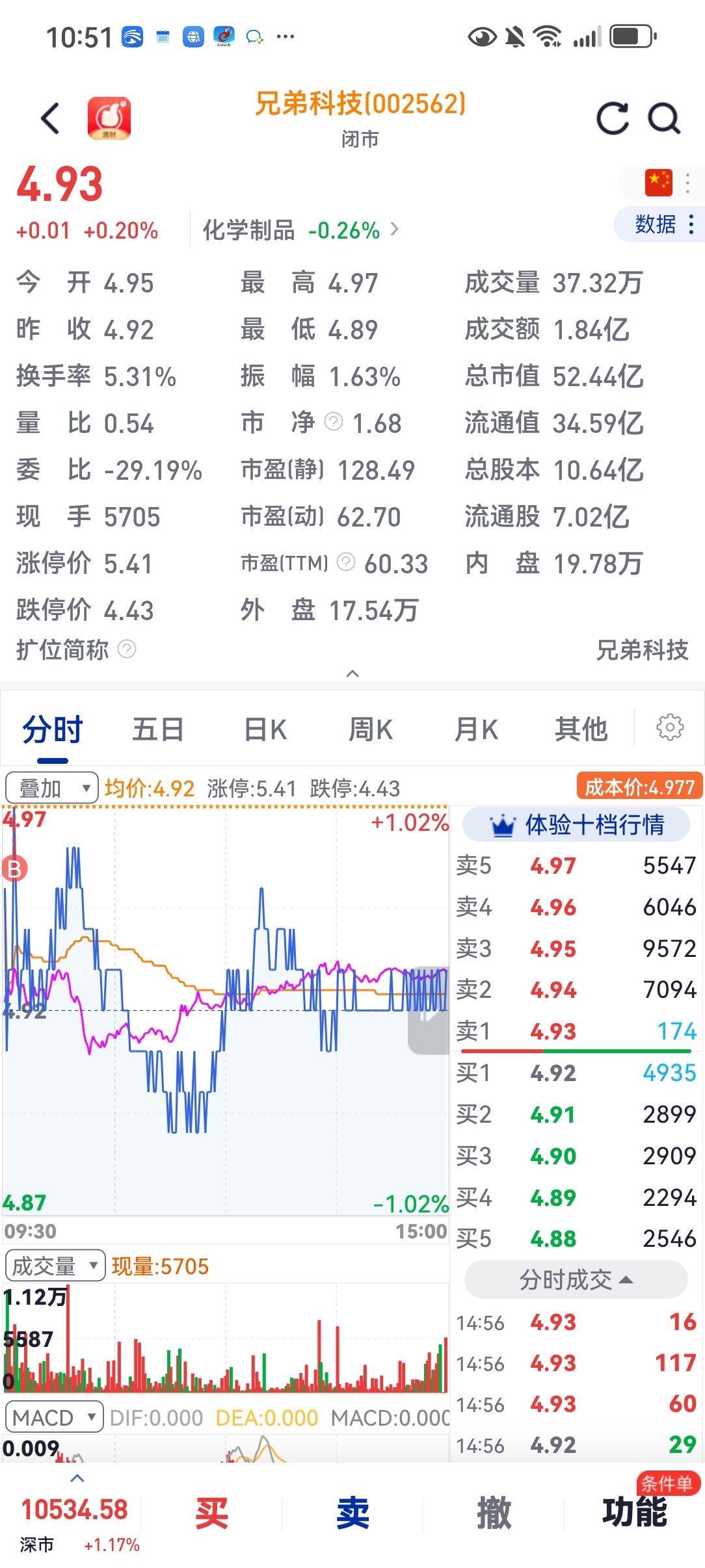Refresh the stock quote

(613, 118)
